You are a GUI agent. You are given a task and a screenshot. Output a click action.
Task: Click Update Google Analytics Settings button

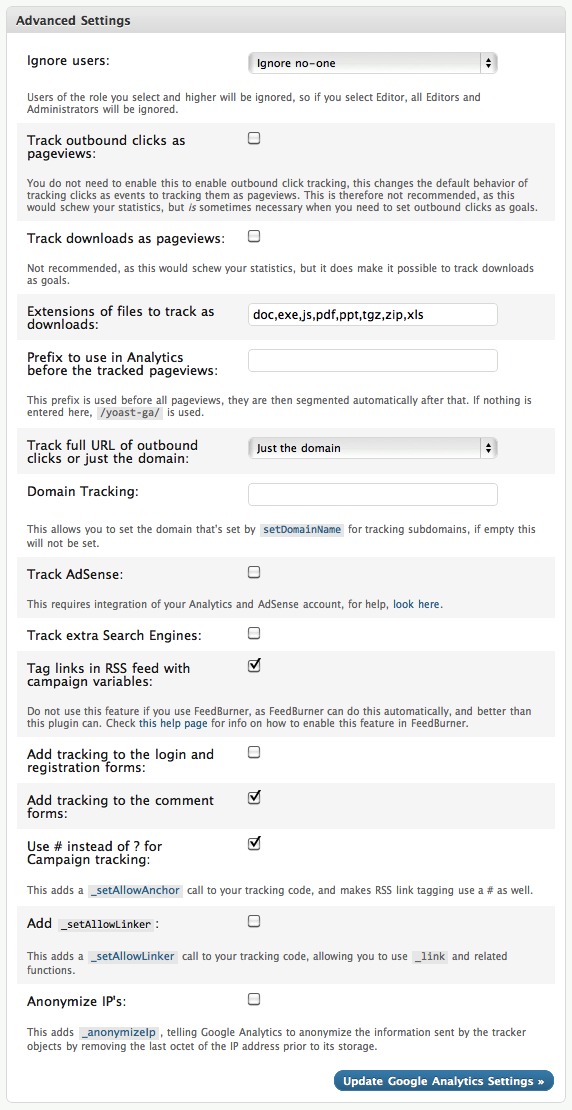tap(443, 1081)
